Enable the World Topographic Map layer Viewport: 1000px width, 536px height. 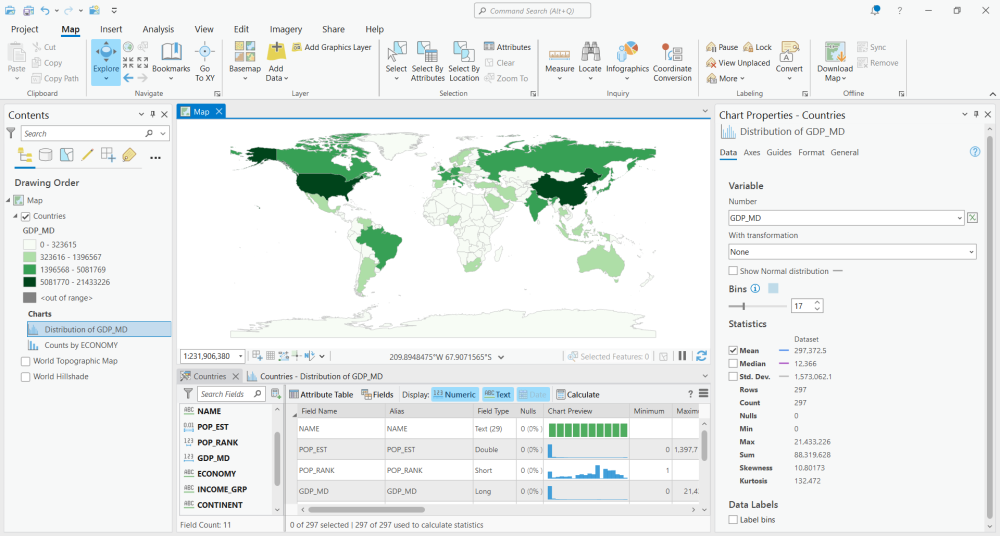point(26,361)
